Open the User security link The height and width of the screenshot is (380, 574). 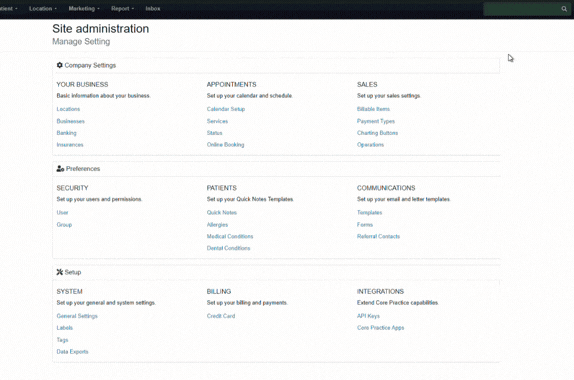pos(62,213)
